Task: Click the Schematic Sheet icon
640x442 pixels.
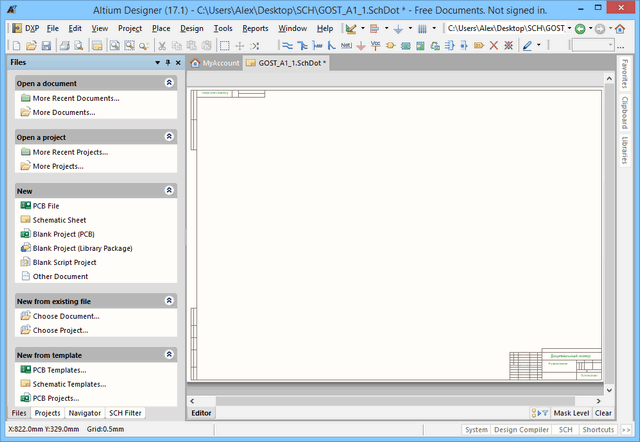Action: (25, 219)
